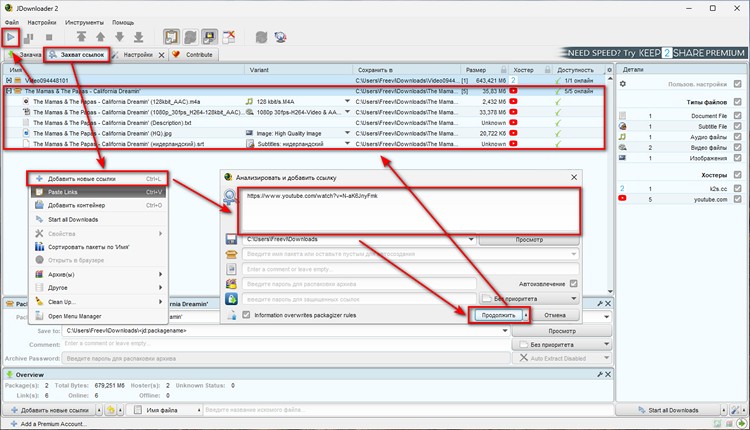Click the archive password field in dialog
The height and width of the screenshot is (430, 750).
(359, 284)
